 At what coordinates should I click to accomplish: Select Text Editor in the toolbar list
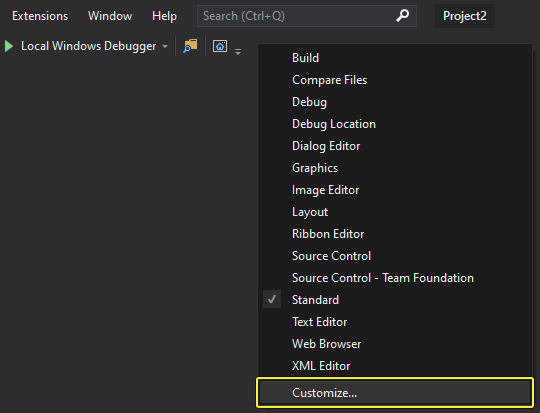pos(395,322)
